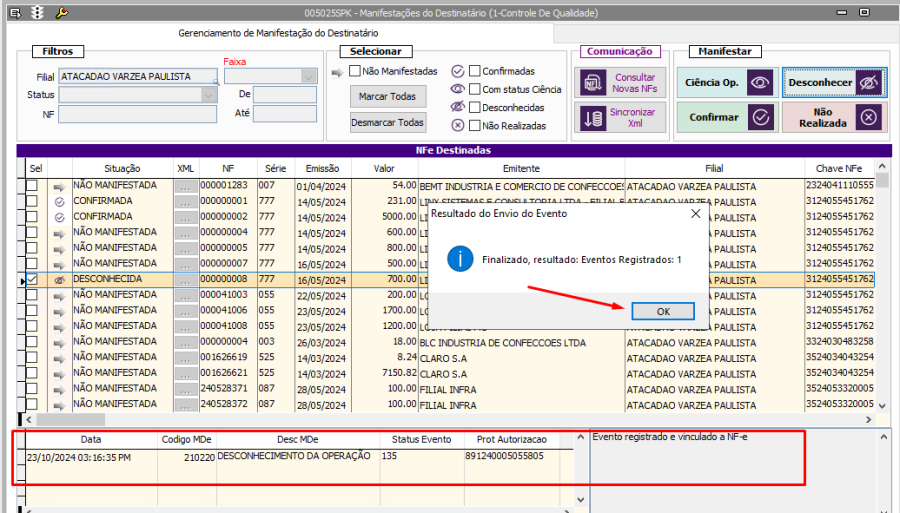
Task: Click Consultar Novas NFs button
Action: pos(621,83)
